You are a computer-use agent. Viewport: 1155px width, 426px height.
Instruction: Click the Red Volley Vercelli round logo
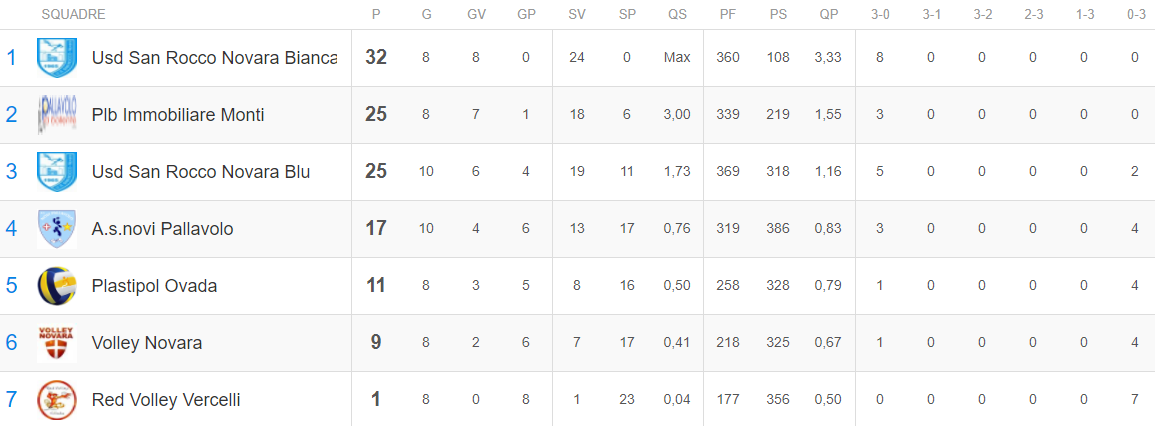[57, 400]
